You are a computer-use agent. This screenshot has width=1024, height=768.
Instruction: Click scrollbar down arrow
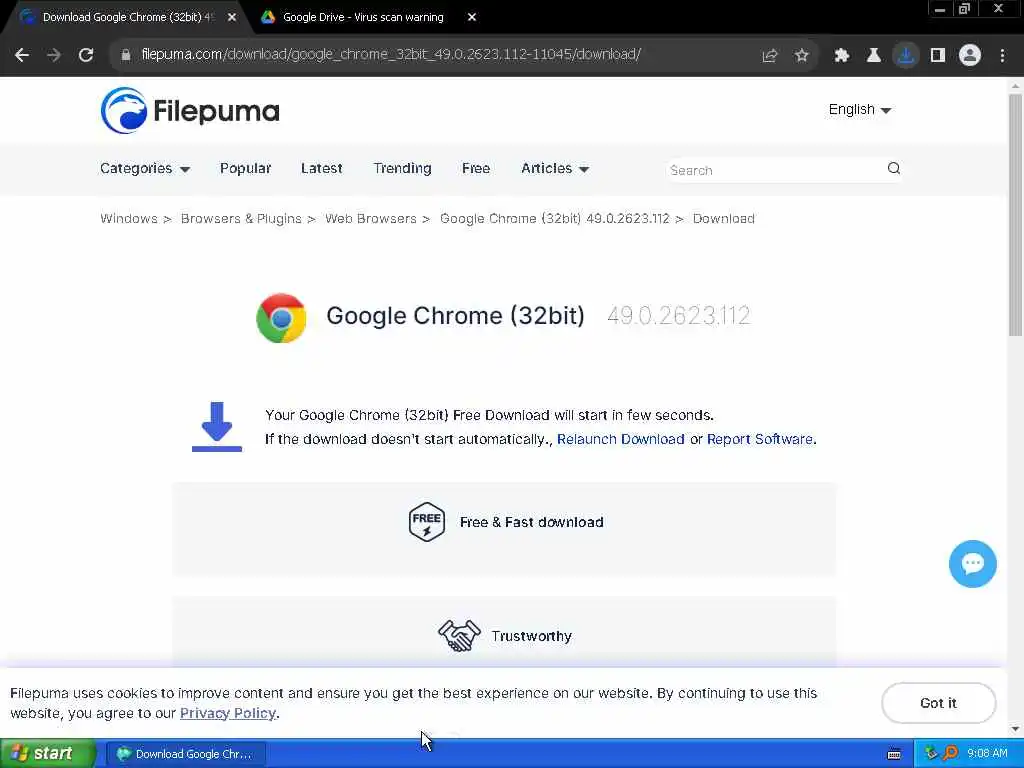(1015, 729)
